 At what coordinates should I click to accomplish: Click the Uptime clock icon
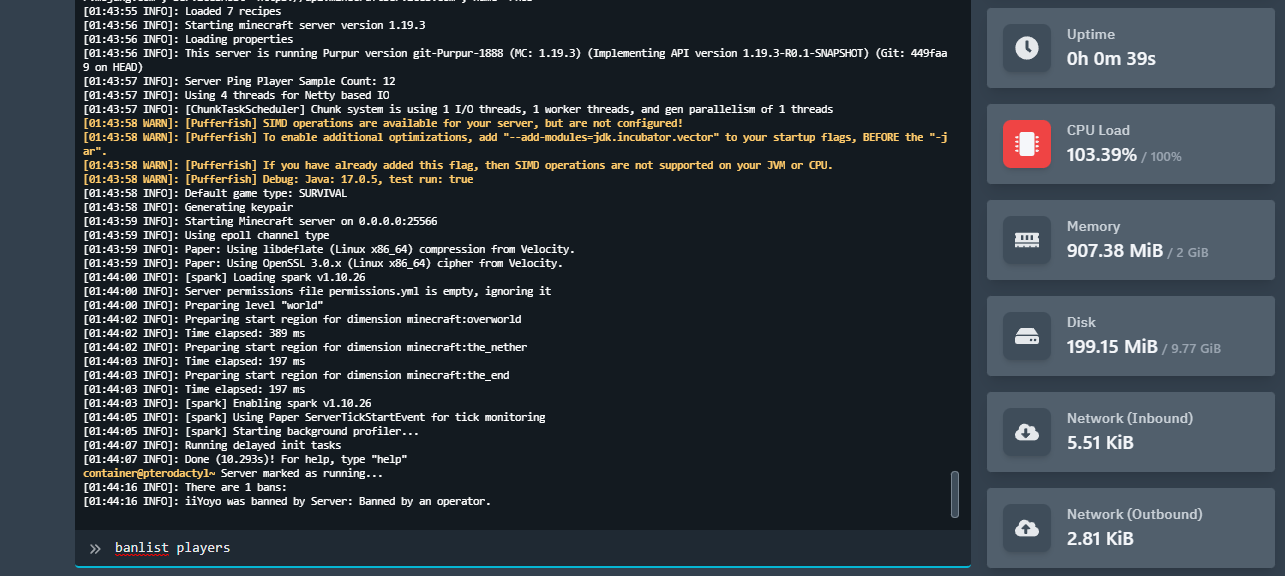[x=1027, y=48]
